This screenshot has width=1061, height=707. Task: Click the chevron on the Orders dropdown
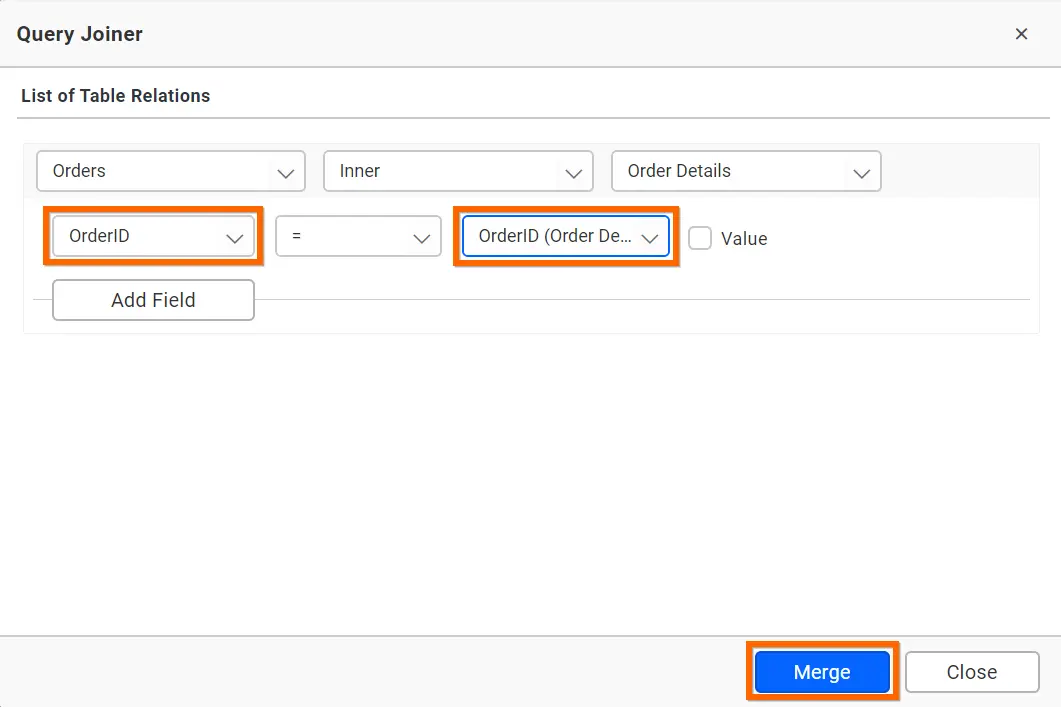pos(284,171)
